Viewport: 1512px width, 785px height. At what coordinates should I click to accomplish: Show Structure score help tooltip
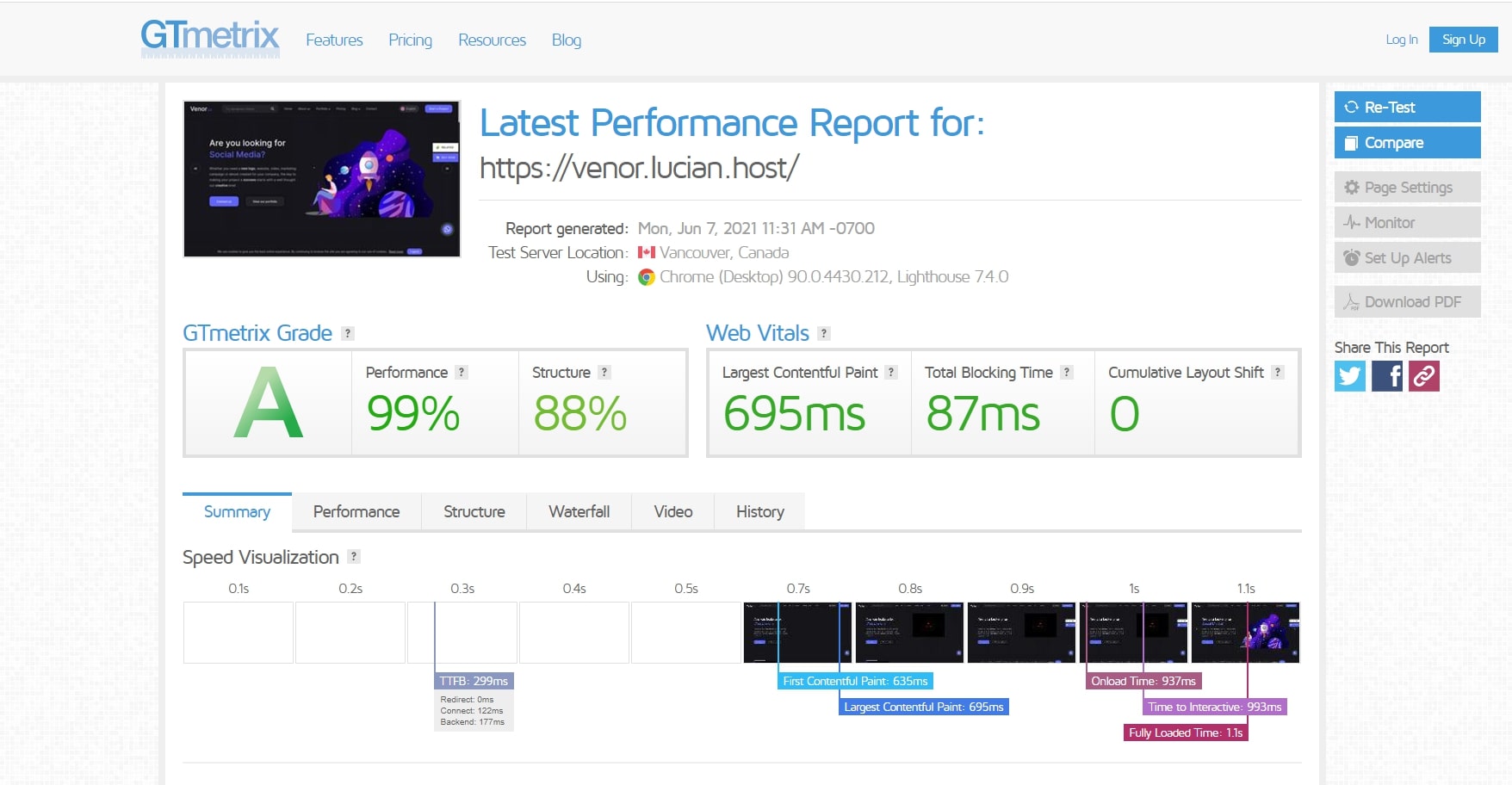(604, 372)
